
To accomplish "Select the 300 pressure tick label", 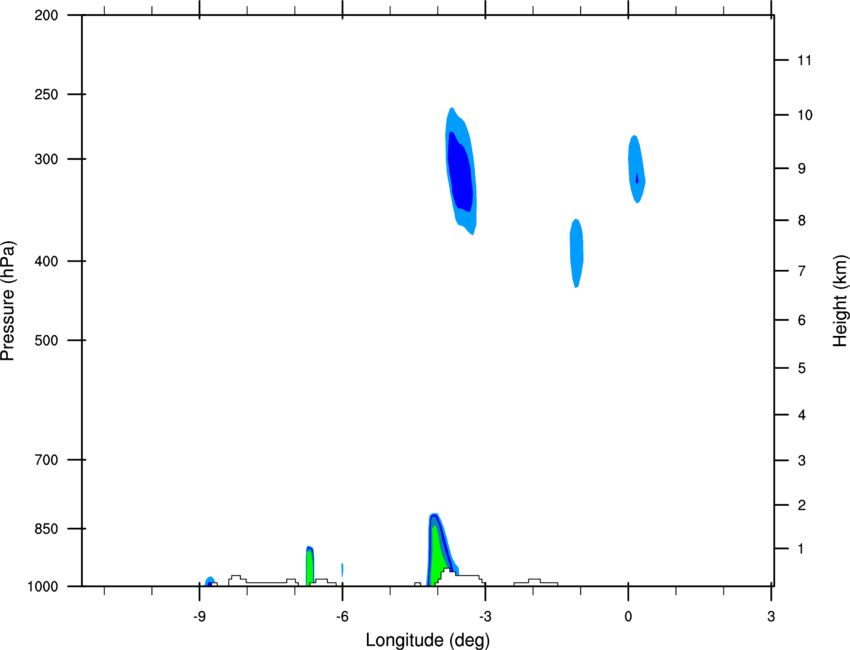I will click(x=46, y=159).
